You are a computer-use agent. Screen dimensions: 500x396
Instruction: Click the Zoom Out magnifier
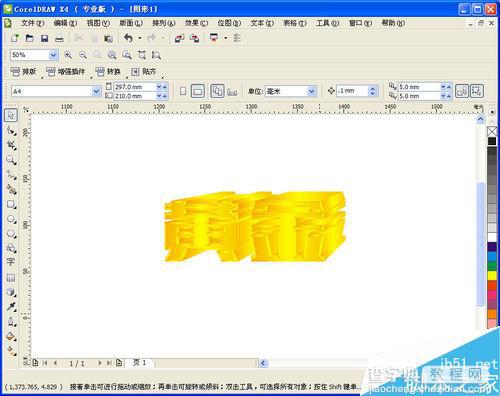(83, 55)
